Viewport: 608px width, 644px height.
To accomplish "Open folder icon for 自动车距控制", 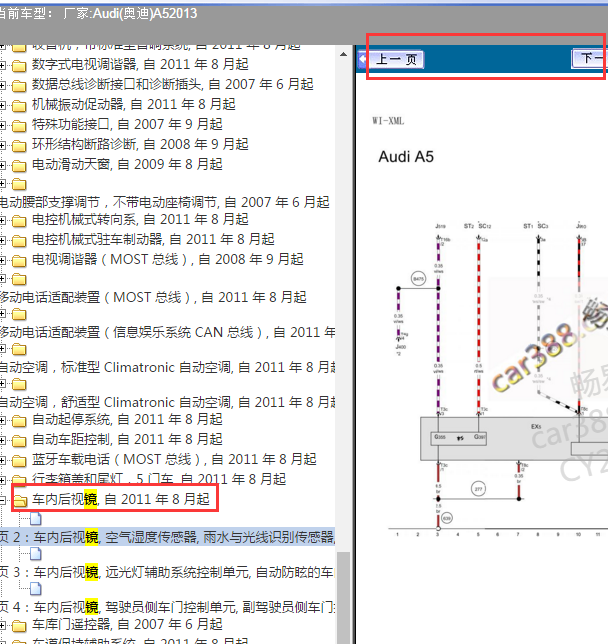I will 19,441.
